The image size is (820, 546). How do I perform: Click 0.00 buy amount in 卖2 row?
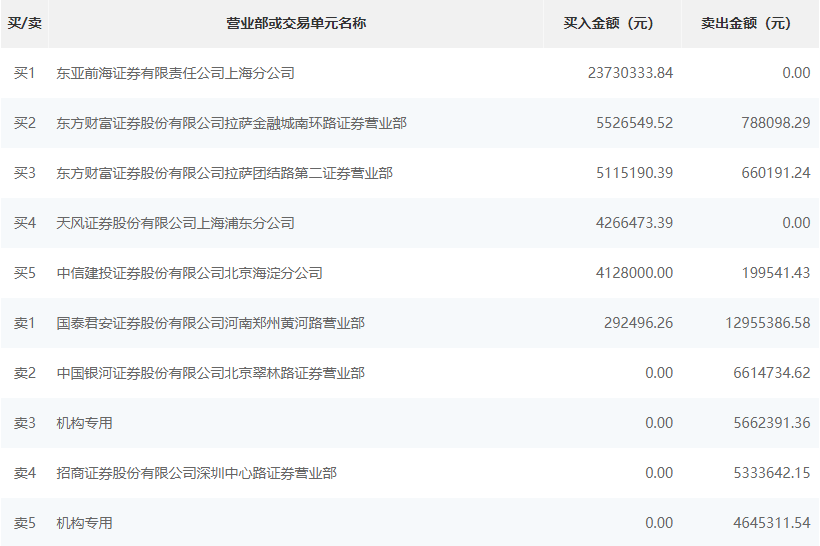coord(659,373)
